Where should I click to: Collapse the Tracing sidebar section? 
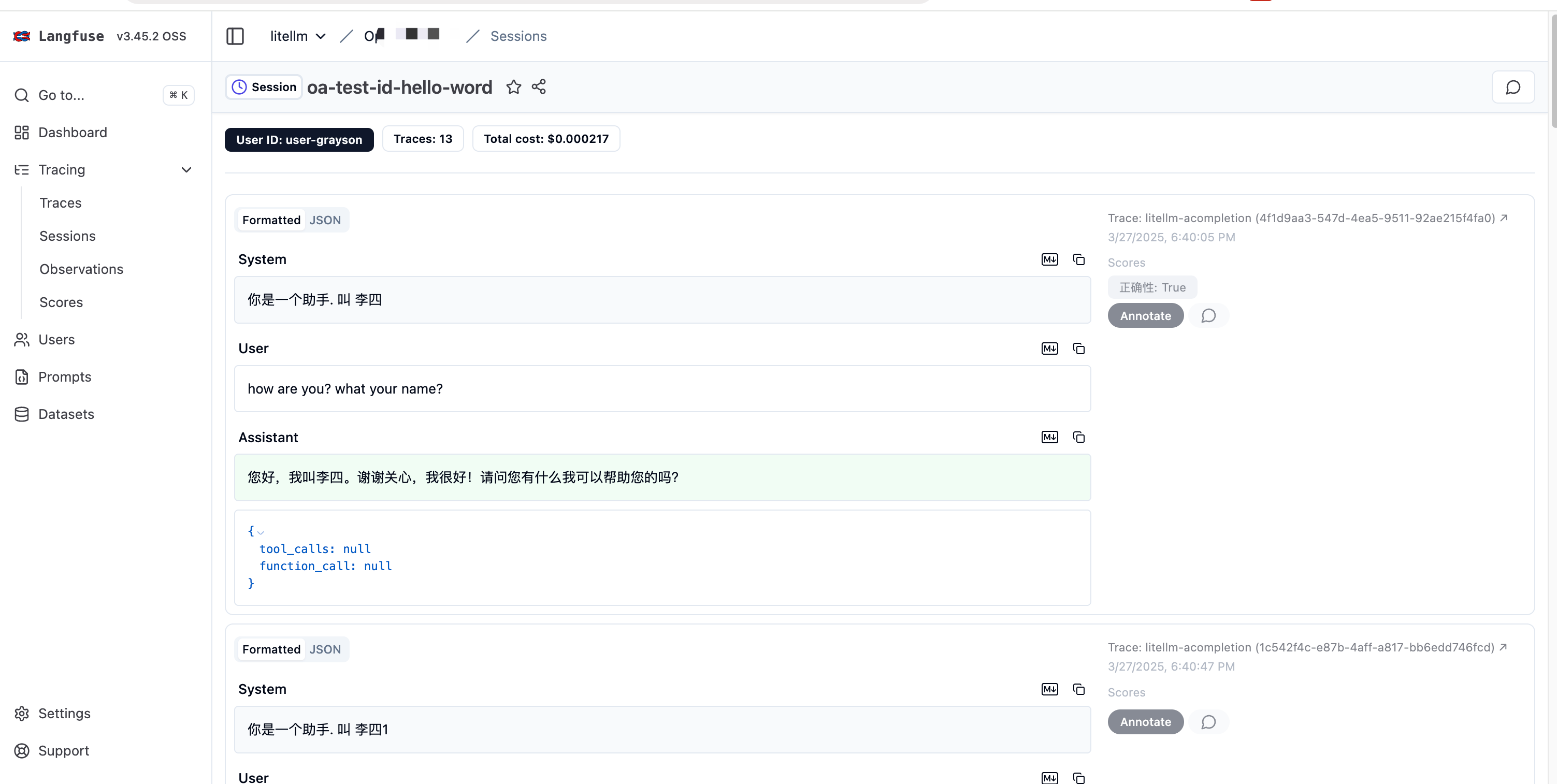point(186,170)
